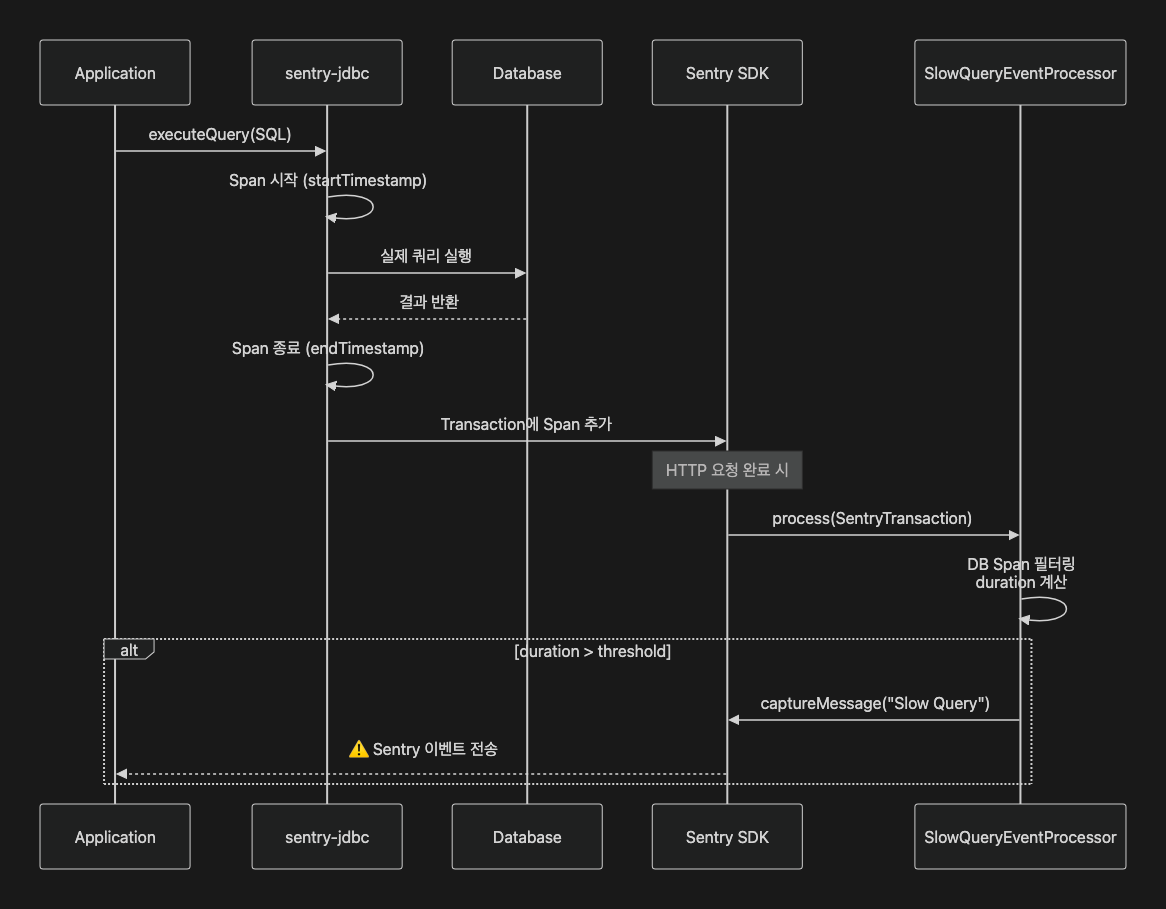
Task: Select the captureMessage("Slow Query") label
Action: click(875, 704)
